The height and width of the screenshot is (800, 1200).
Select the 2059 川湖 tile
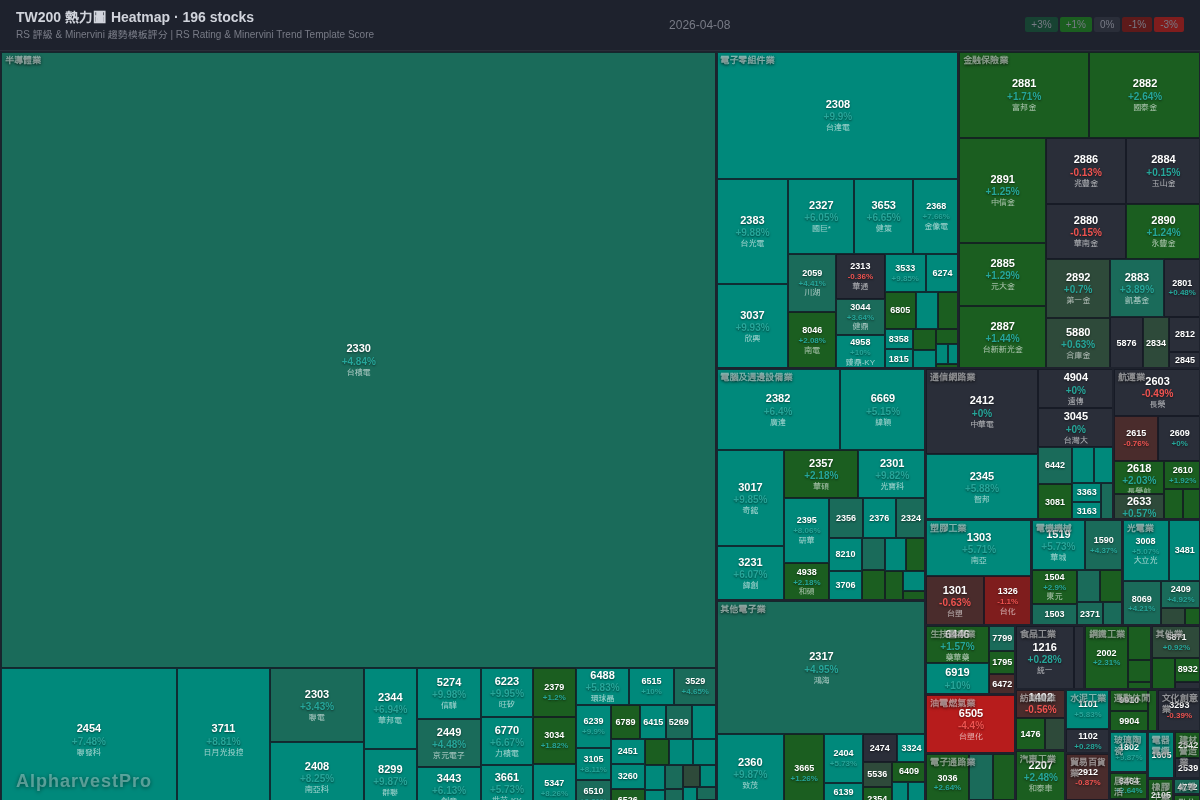(x=812, y=283)
